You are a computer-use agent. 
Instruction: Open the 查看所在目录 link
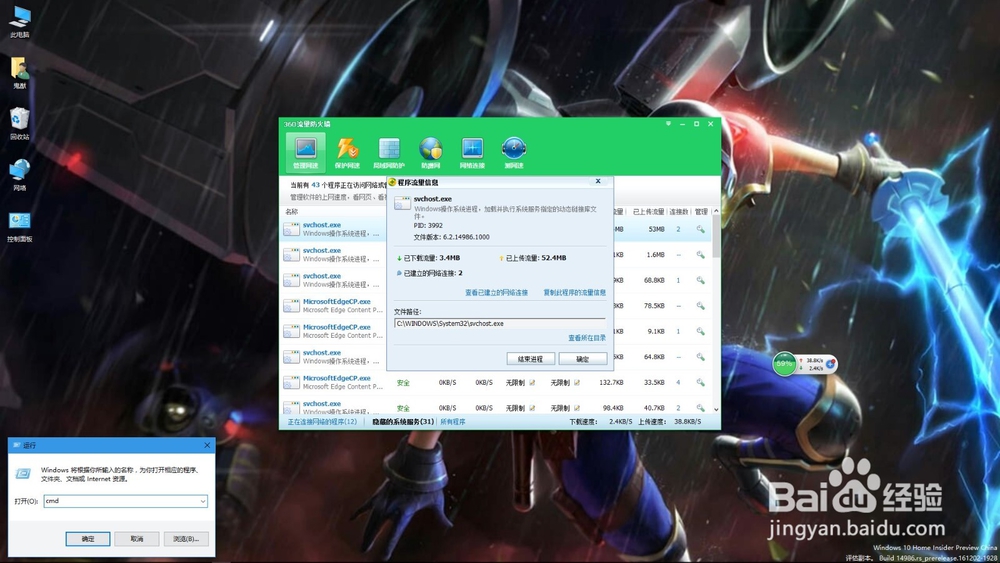pos(587,338)
